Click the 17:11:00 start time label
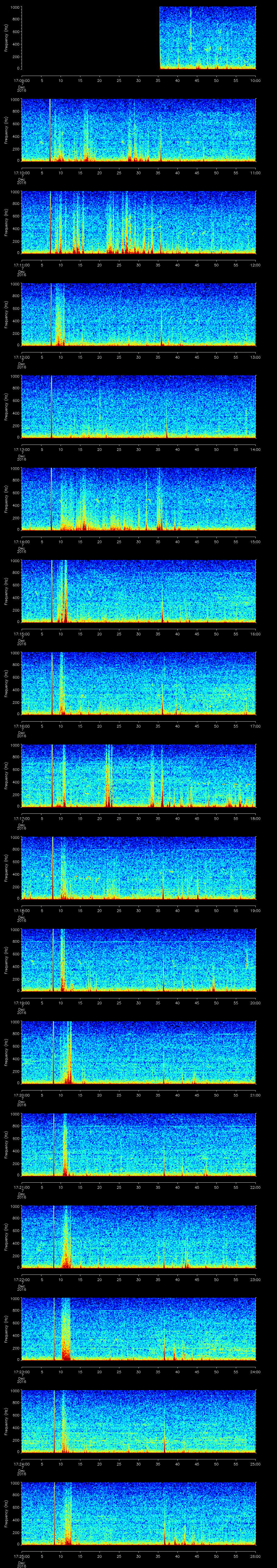The width and height of the screenshot is (277, 1568). click(21, 265)
